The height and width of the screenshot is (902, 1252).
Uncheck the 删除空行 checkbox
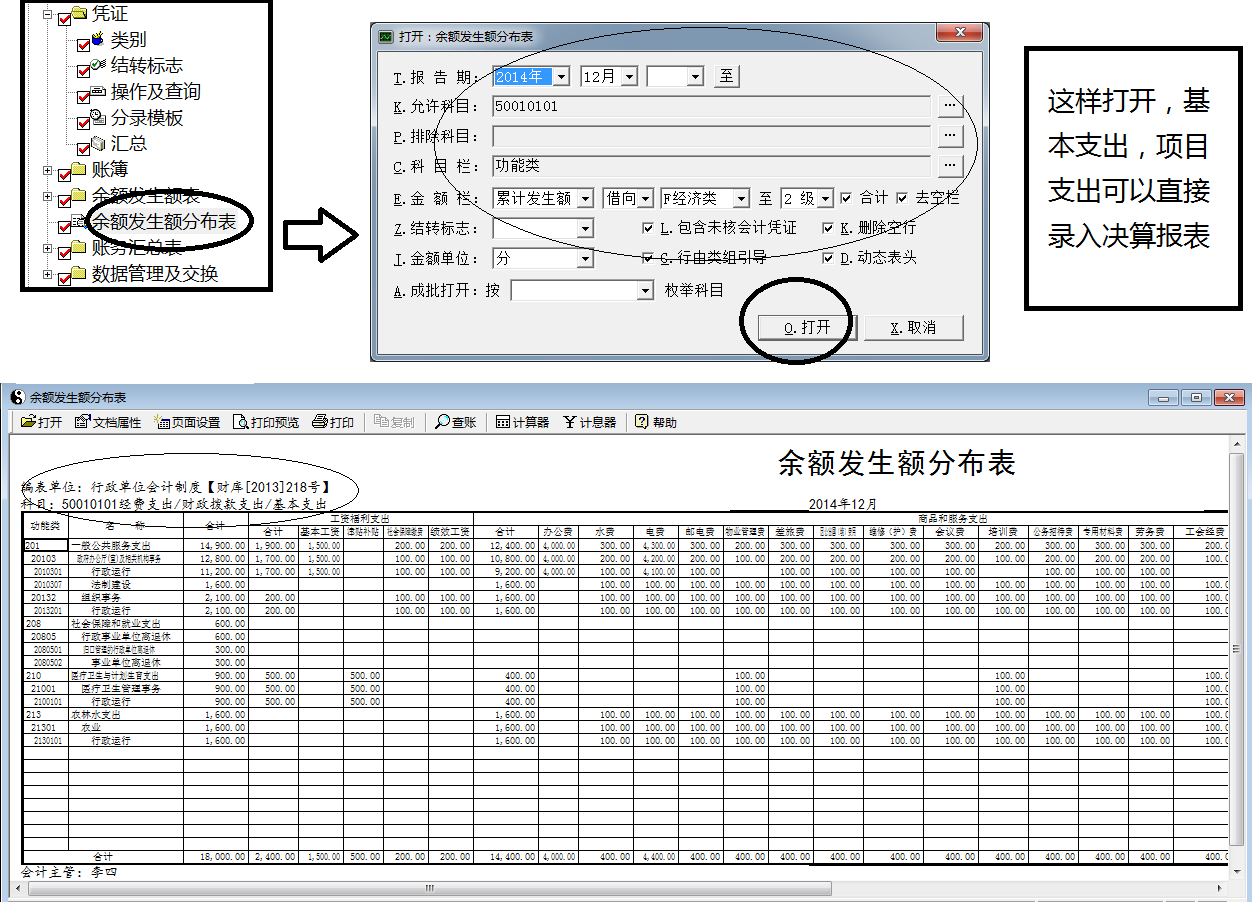[x=828, y=228]
